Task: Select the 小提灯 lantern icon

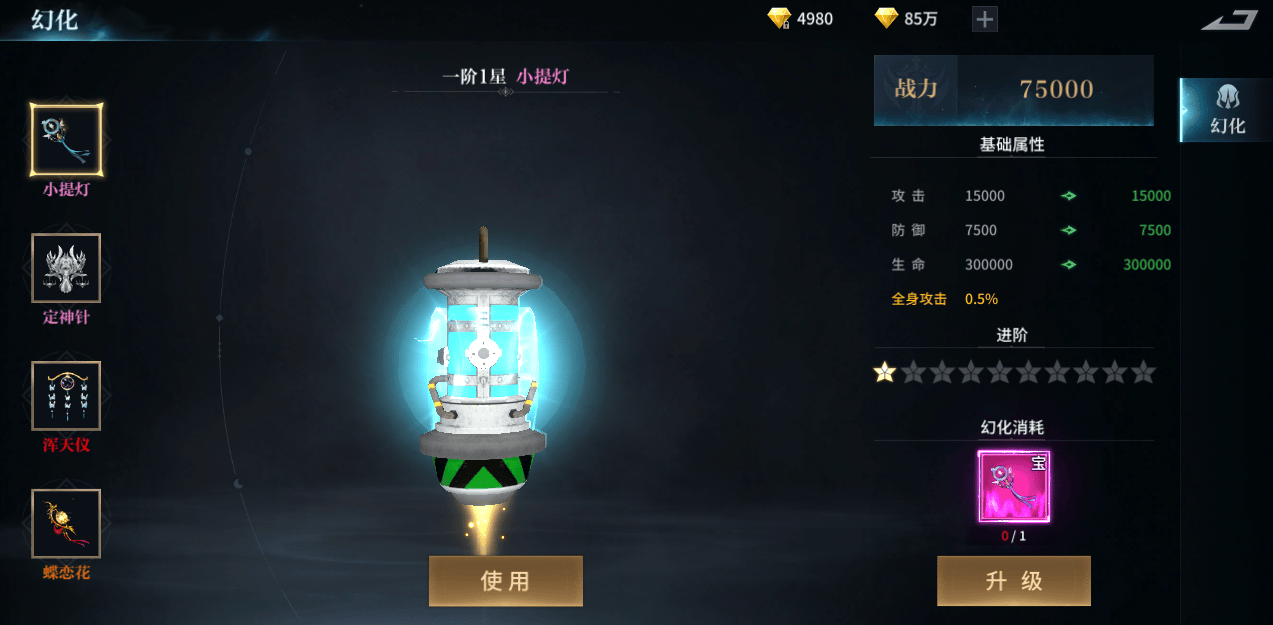Action: click(66, 139)
